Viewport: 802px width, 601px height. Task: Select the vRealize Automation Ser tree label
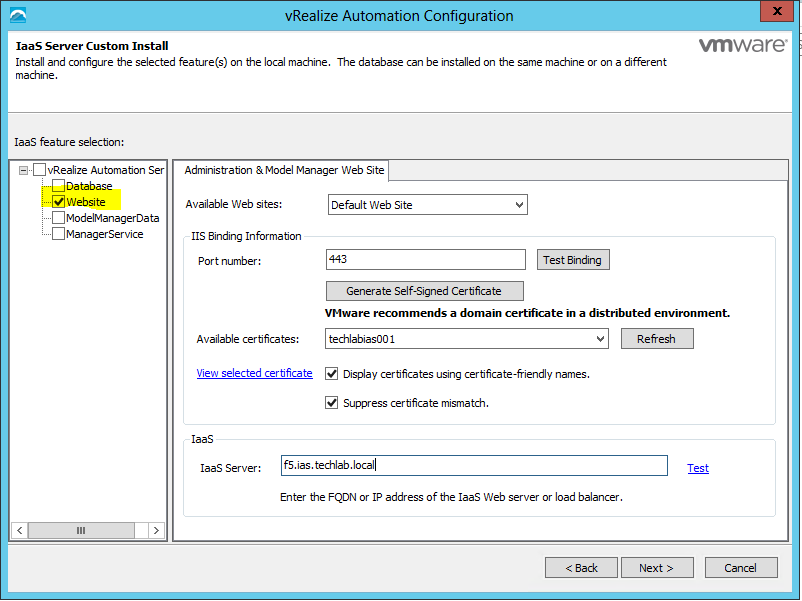106,170
